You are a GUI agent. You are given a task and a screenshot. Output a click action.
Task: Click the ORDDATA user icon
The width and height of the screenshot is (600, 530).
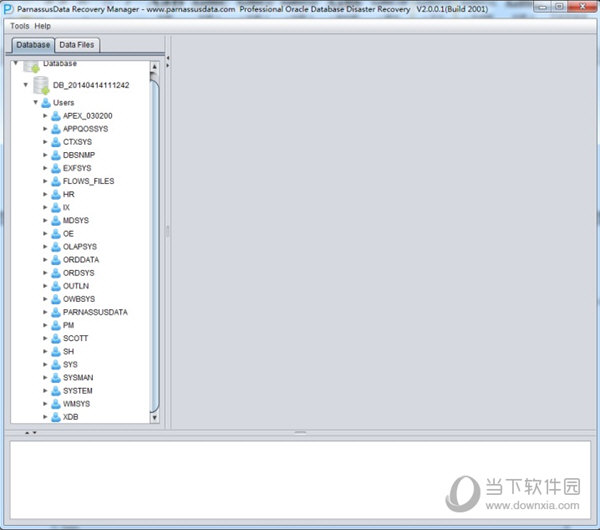56,260
